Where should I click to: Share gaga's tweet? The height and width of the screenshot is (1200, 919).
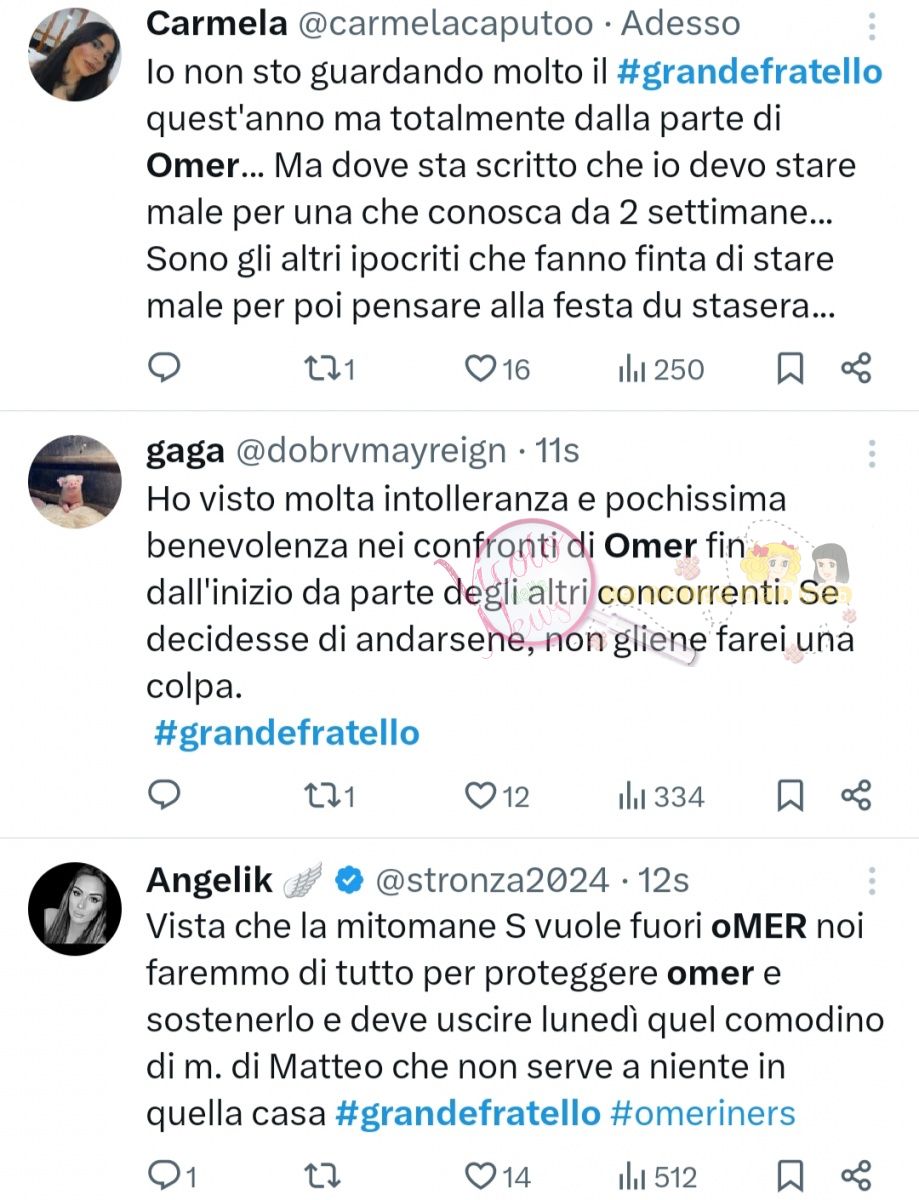[857, 795]
